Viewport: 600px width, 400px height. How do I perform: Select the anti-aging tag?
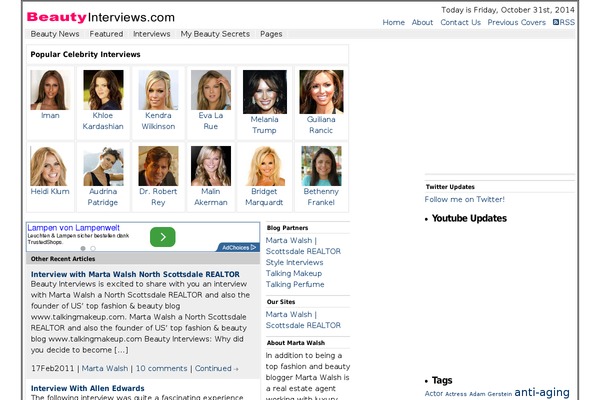542,392
